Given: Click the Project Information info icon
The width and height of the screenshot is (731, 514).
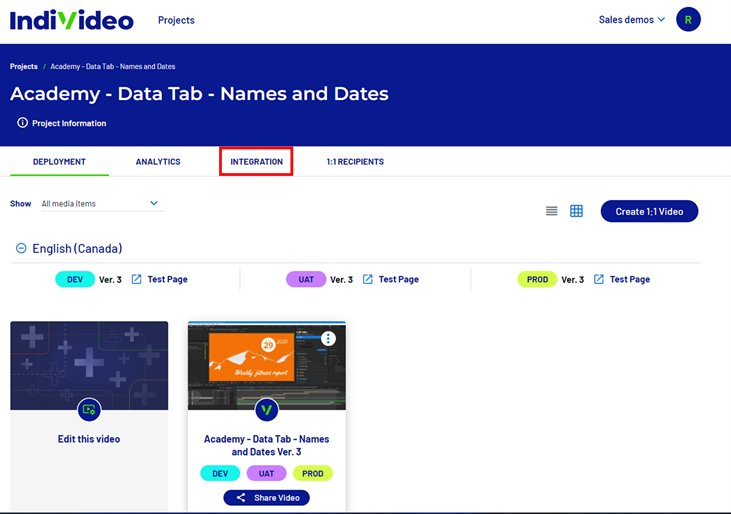Looking at the screenshot, I should pyautogui.click(x=22, y=123).
